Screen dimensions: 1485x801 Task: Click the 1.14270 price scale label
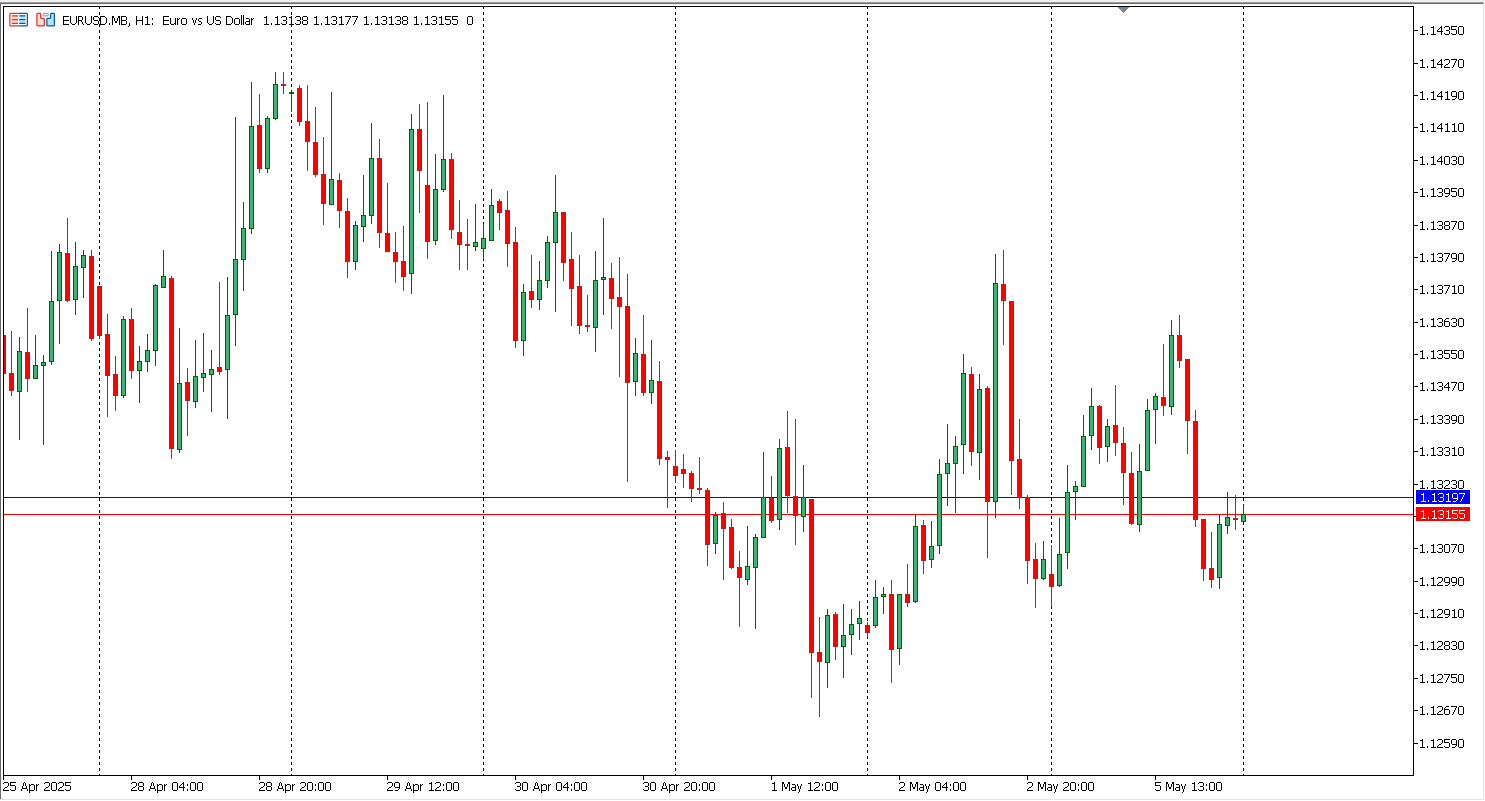[1444, 63]
